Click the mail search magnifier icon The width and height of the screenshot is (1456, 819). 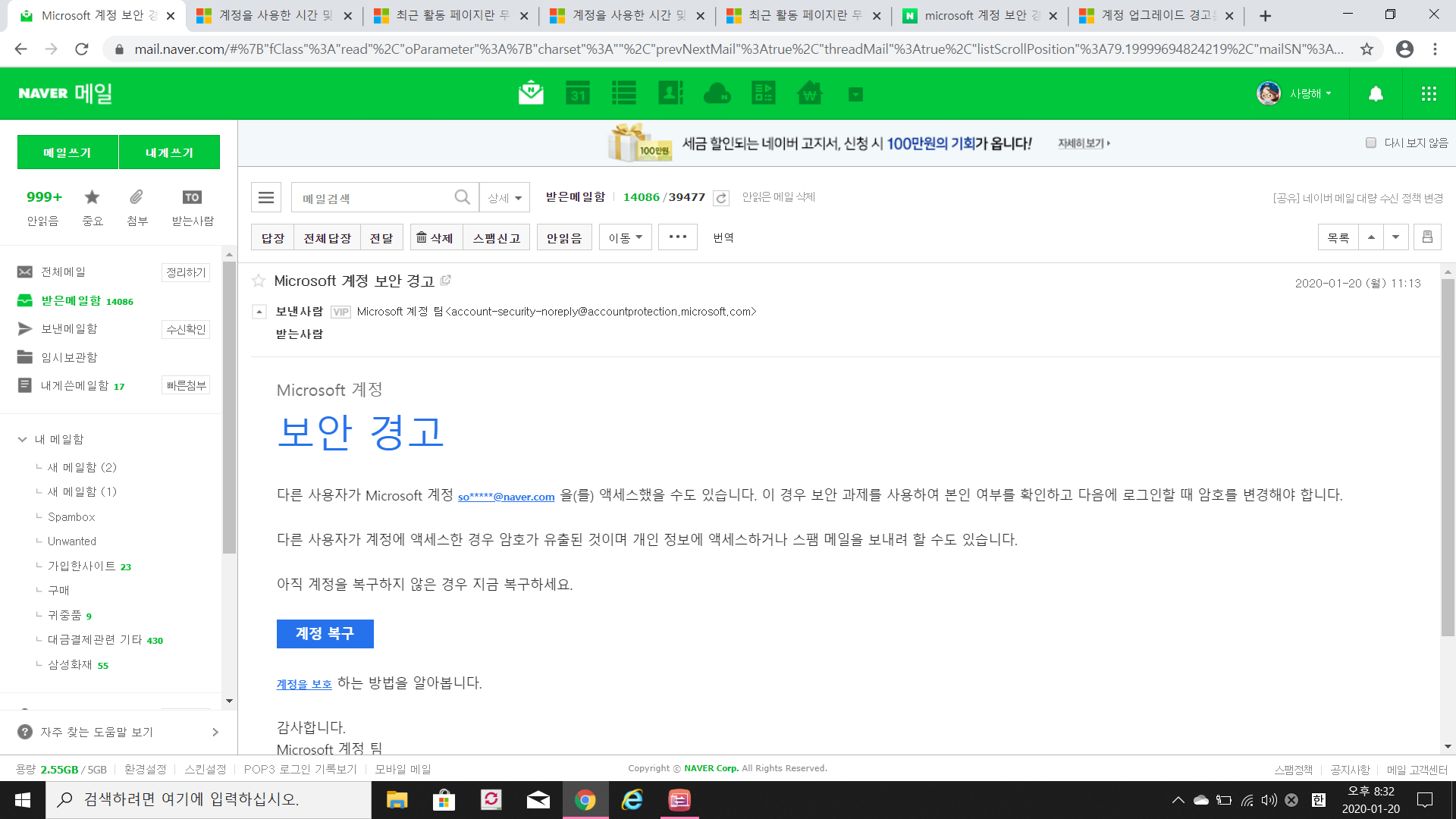tap(462, 197)
